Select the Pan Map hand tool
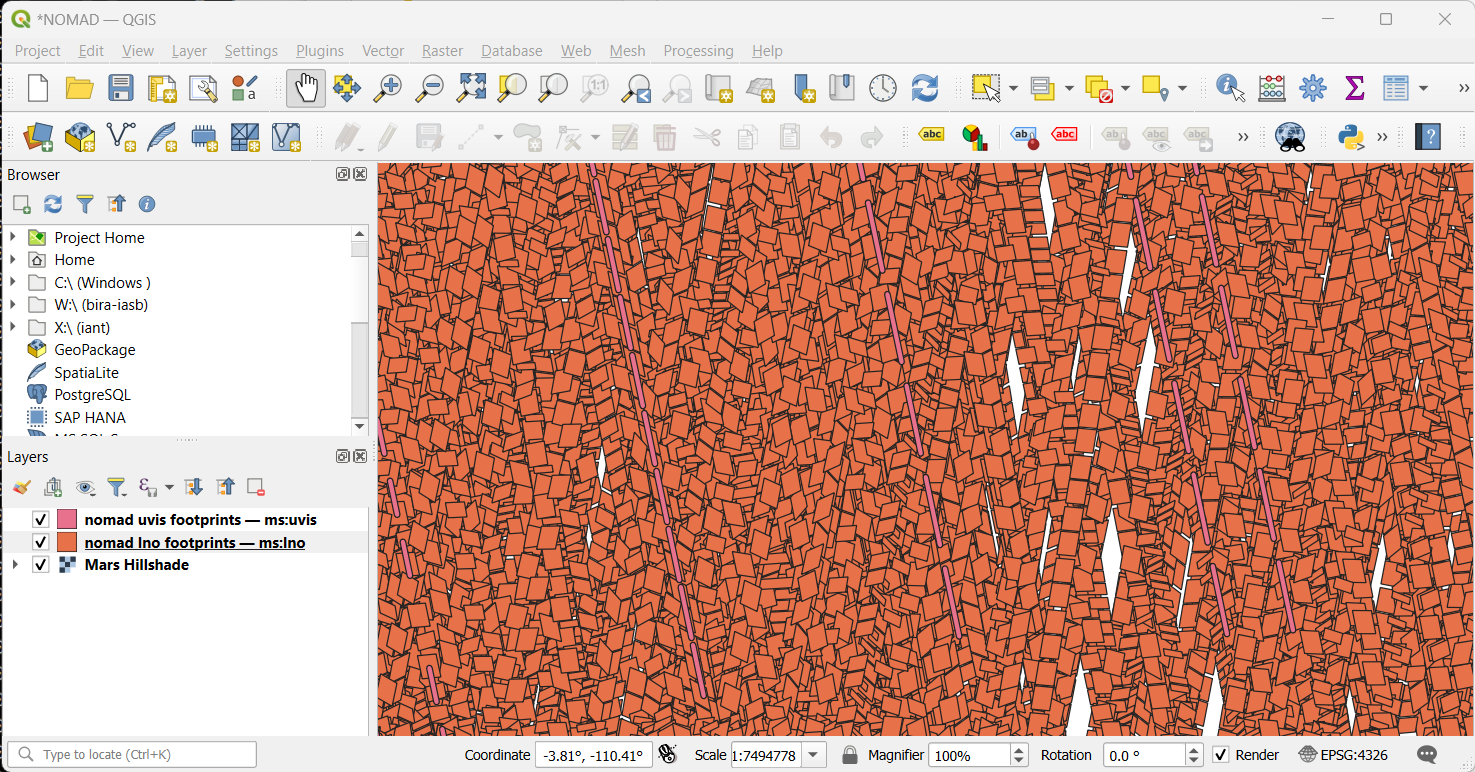Viewport: 1475px width, 772px height. pos(306,88)
